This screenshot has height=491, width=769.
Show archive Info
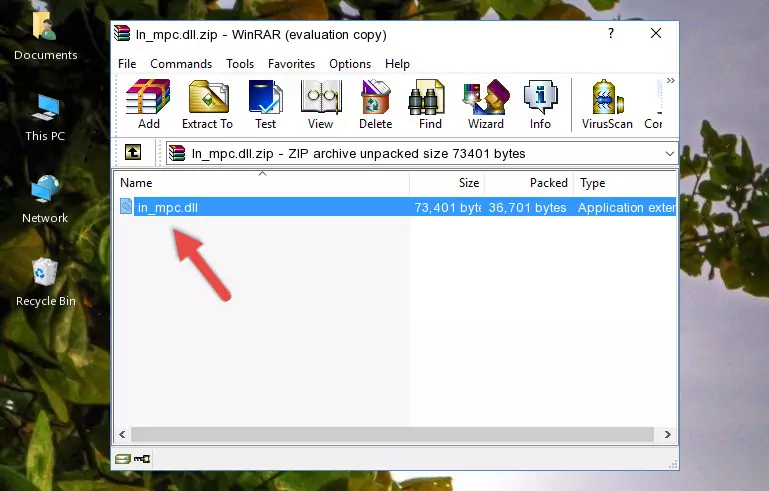[540, 104]
